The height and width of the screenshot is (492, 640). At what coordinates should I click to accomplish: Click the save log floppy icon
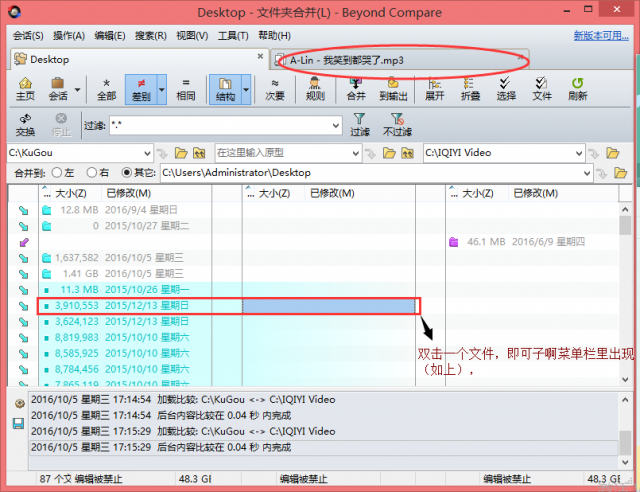tap(18, 423)
